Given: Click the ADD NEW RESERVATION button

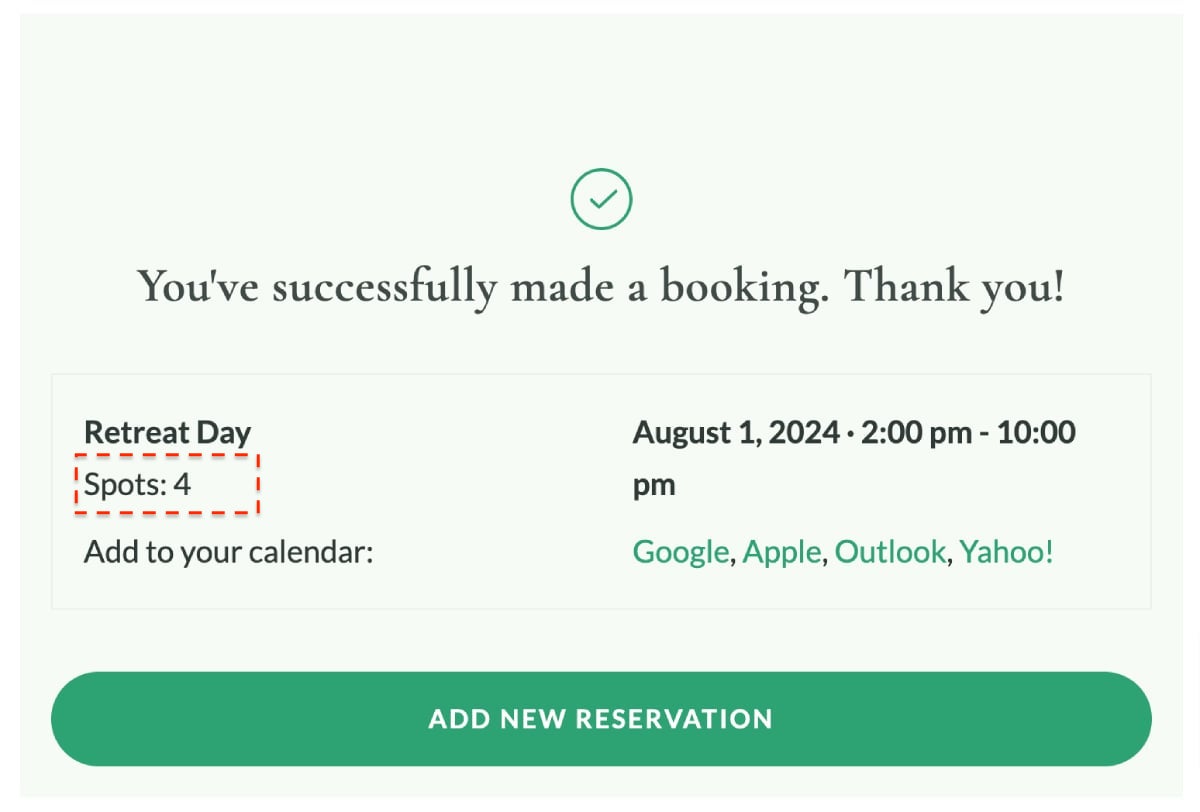Looking at the screenshot, I should (x=601, y=719).
